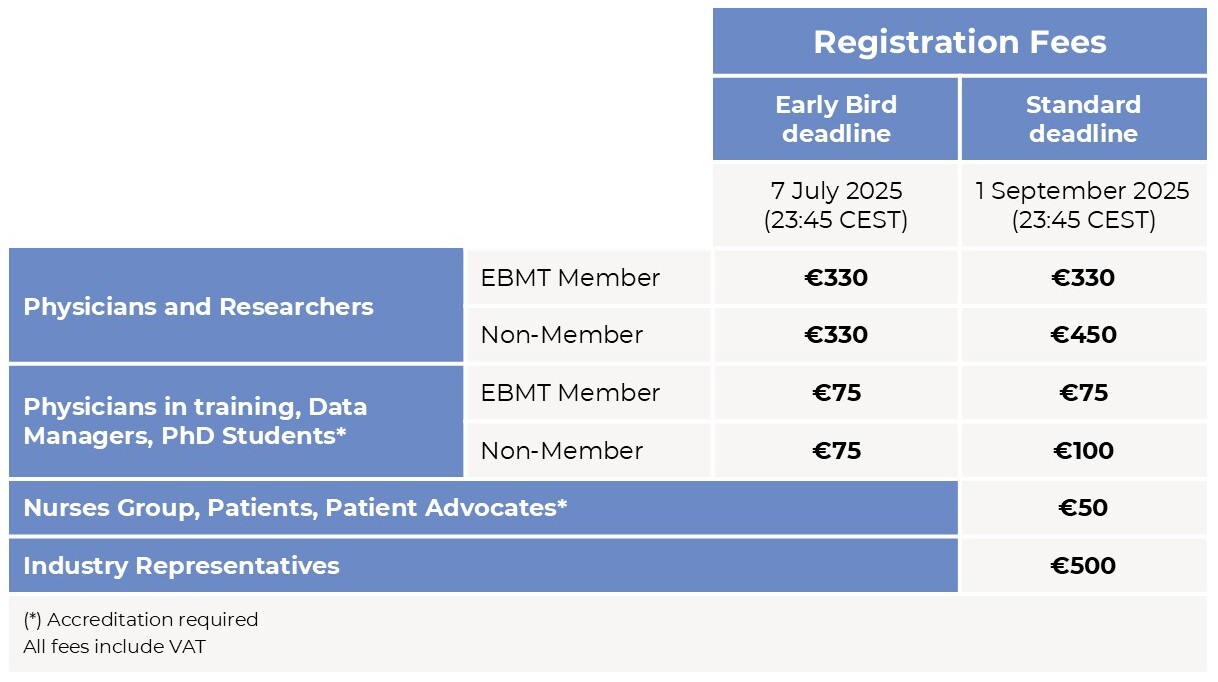Screen dimensions: 1218x682
Task: Click the Physicians in training row header
Action: click(236, 421)
